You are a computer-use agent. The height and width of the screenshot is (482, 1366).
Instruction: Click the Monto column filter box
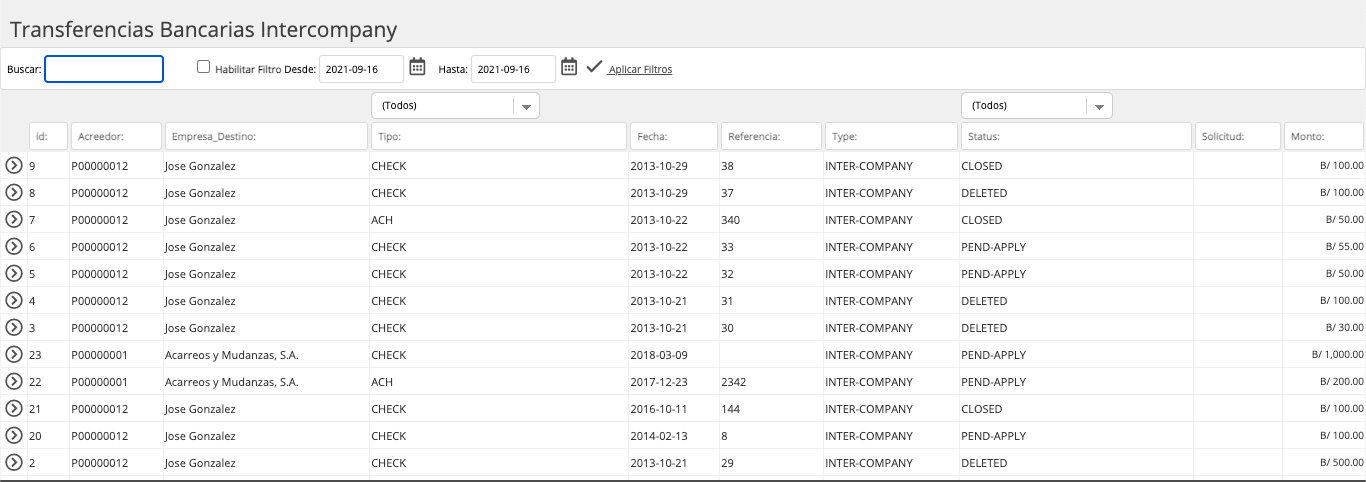[x=1324, y=136]
